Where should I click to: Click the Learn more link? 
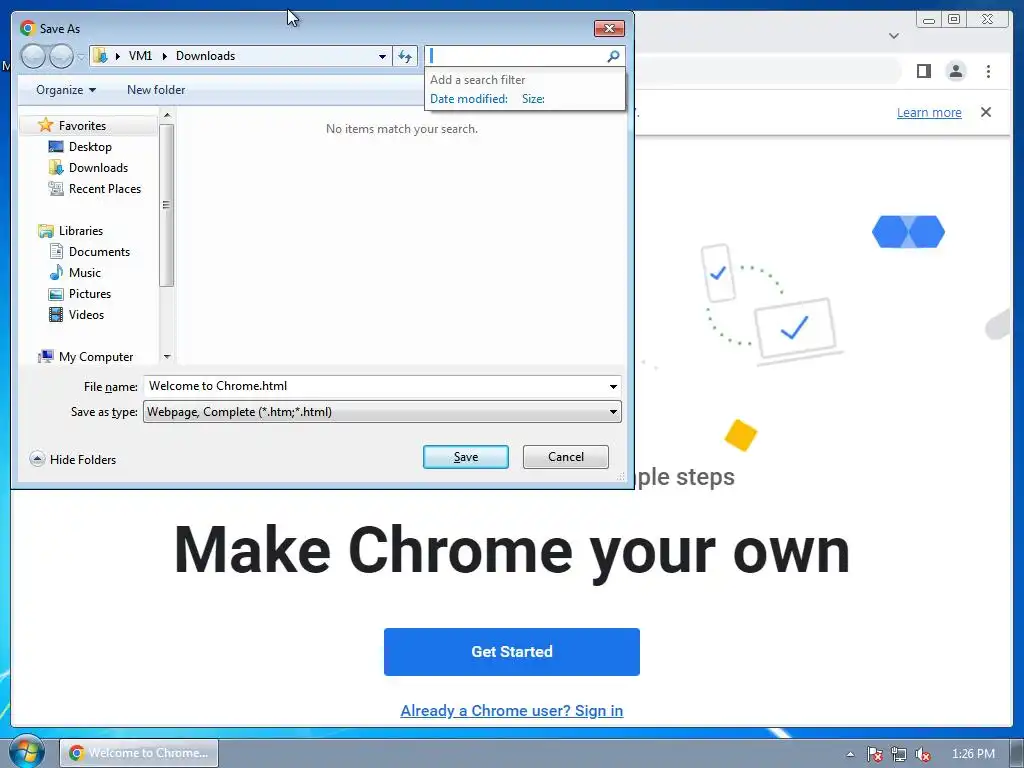(x=929, y=112)
